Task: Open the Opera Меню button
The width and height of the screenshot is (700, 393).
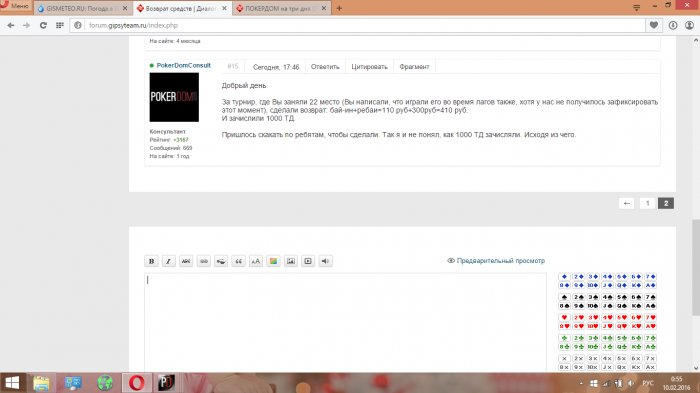Action: click(16, 6)
